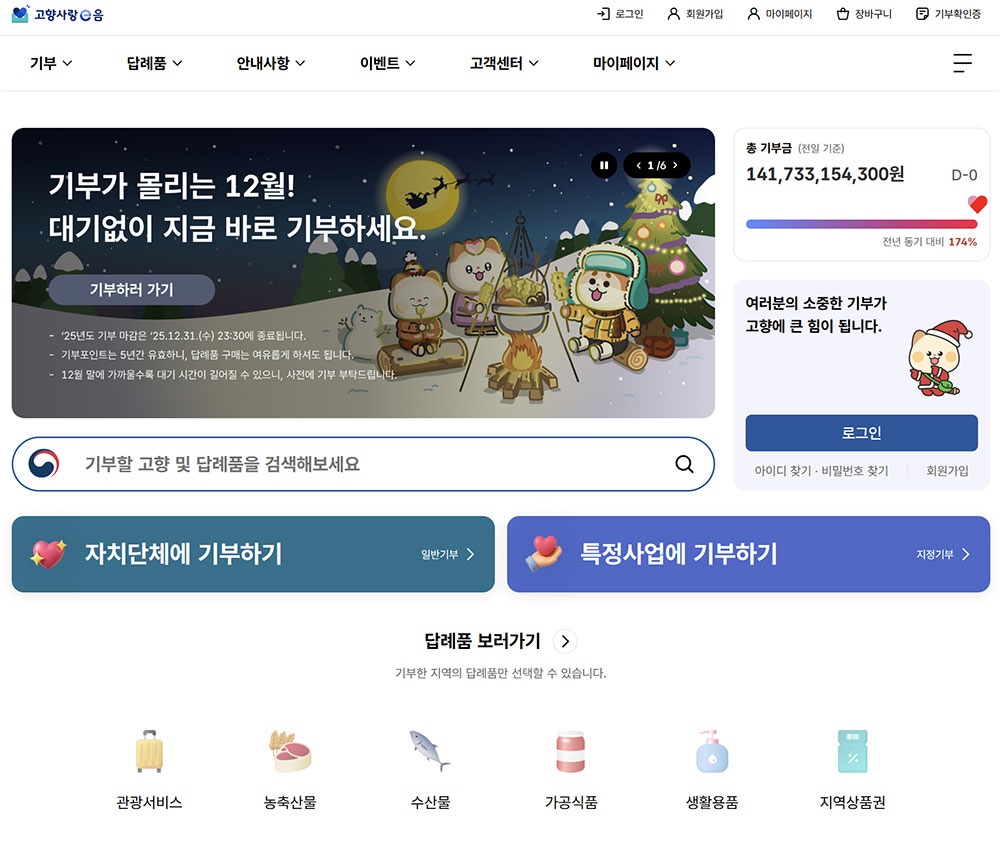Select the 농축산물 meat category icon

click(290, 752)
